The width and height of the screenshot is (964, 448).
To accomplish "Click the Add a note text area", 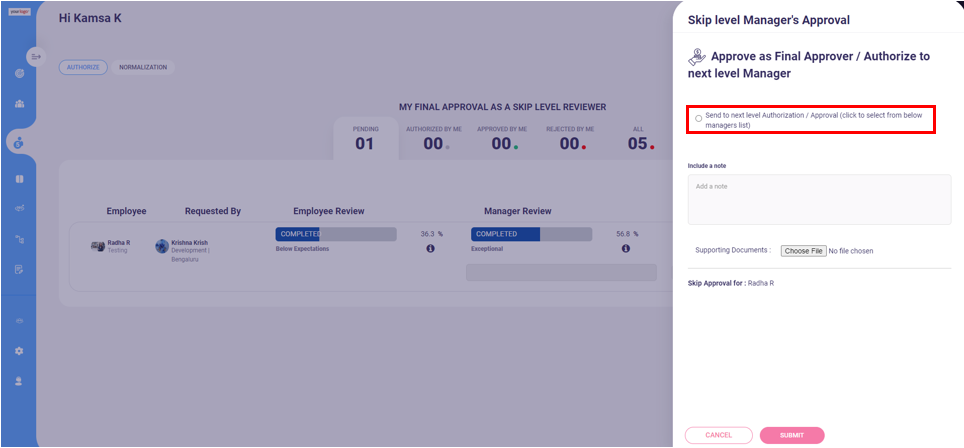I will coord(820,200).
